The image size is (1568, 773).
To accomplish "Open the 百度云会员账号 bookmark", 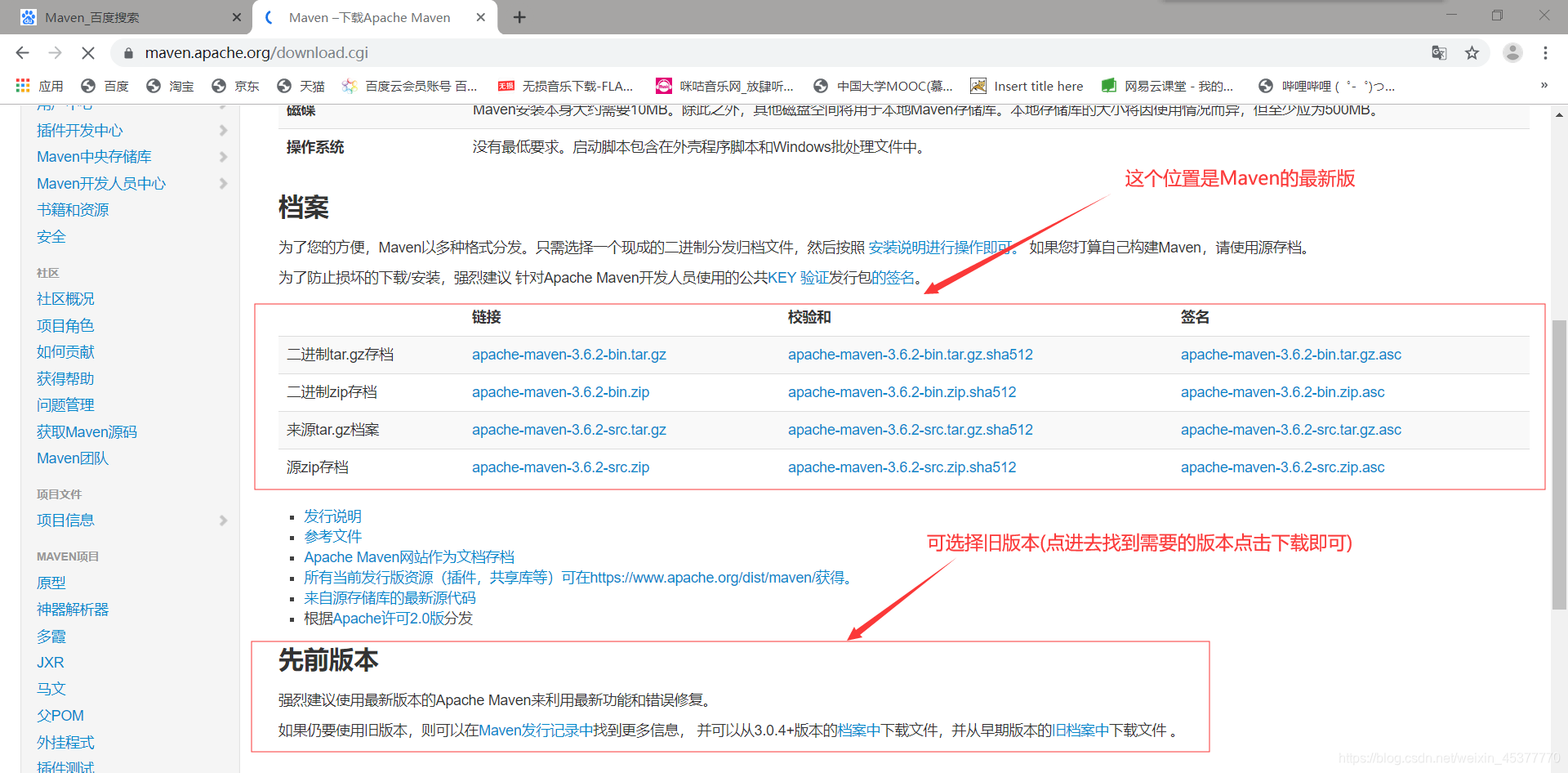I will coord(410,86).
